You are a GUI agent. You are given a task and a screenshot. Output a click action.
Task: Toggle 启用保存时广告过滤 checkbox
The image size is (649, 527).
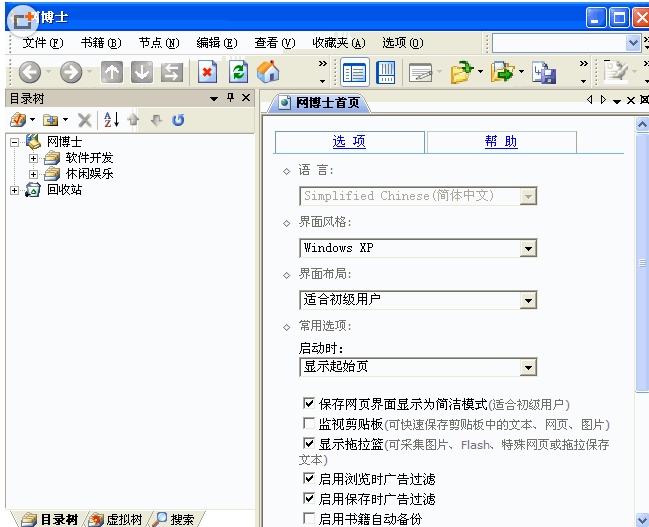tap(309, 498)
